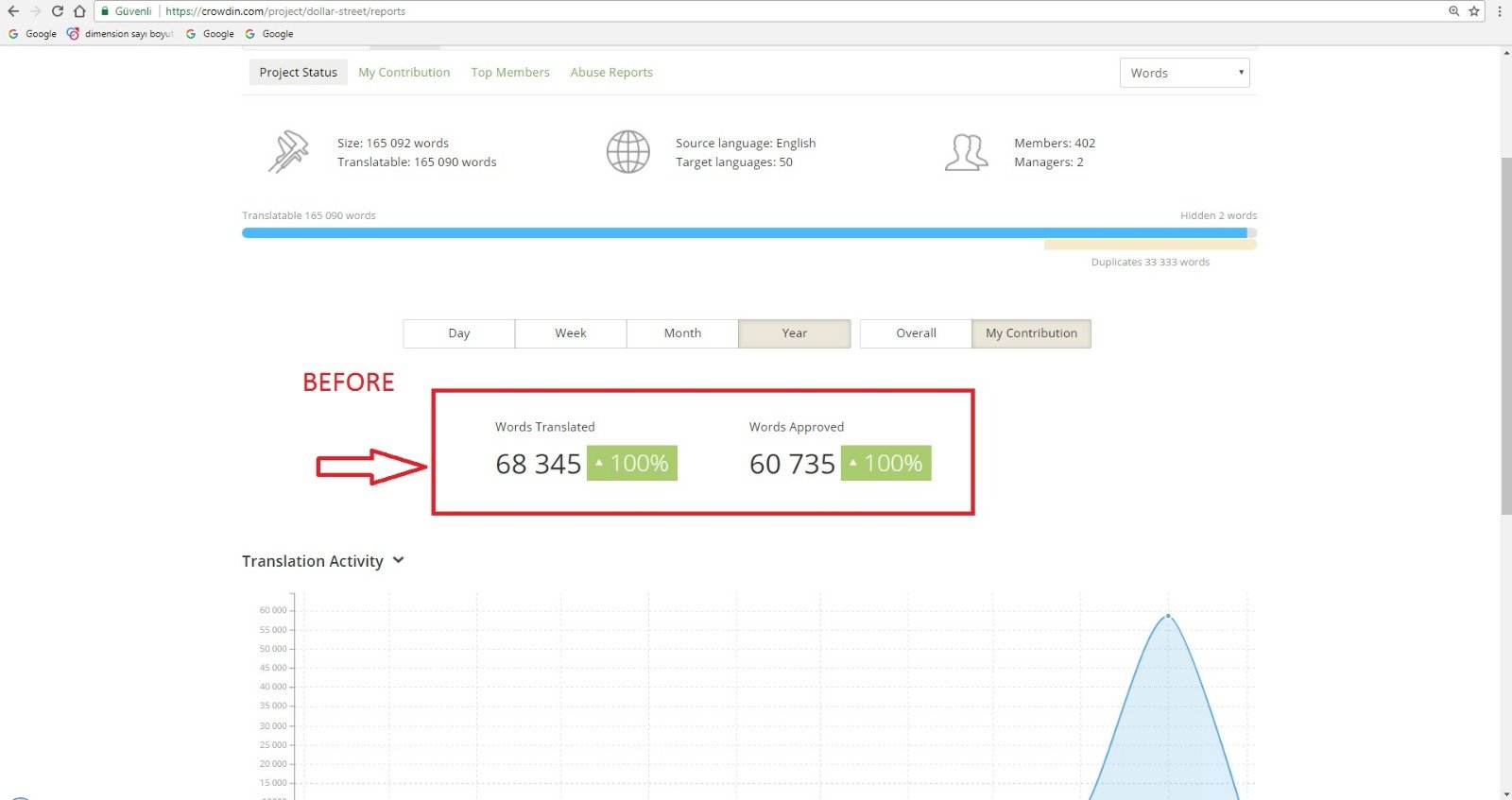Click the caliper project size icon
This screenshot has height=800, width=1512.
288,152
